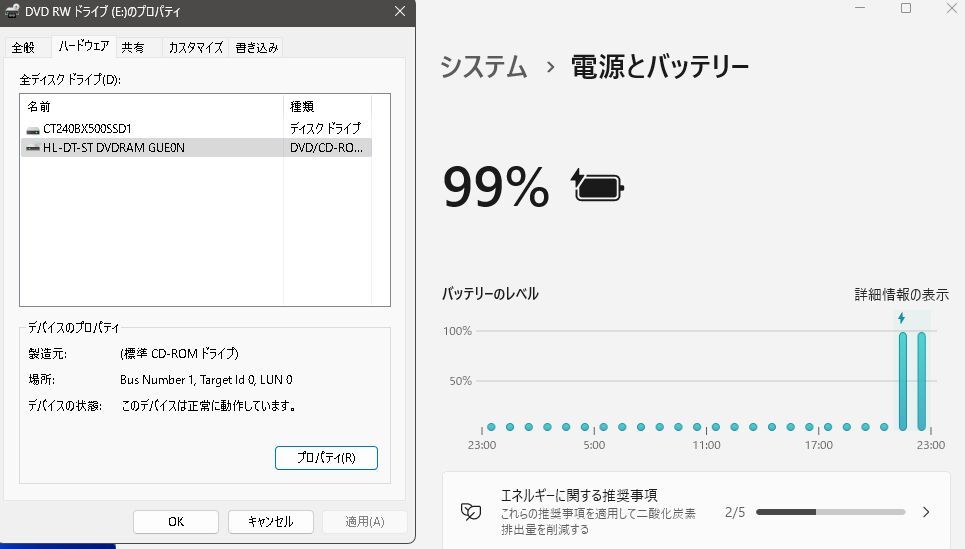Click the HL-DT-ST DVDRAM drive icon
Screen dimensions: 965x549
click(x=33, y=148)
